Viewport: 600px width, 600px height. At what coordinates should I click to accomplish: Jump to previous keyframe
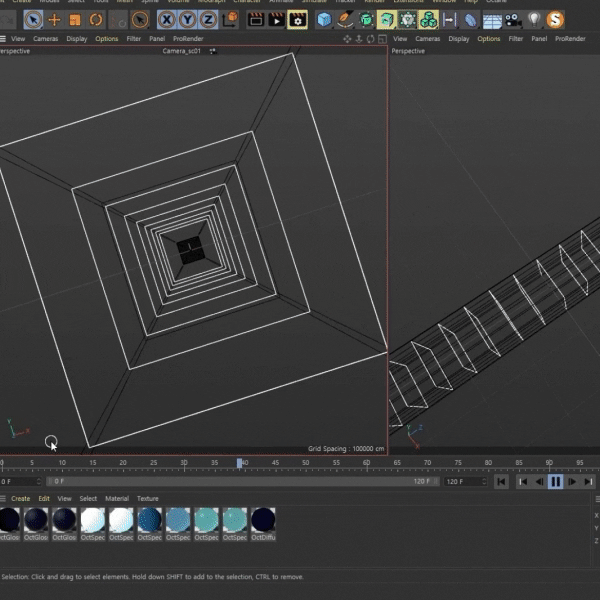(x=523, y=481)
